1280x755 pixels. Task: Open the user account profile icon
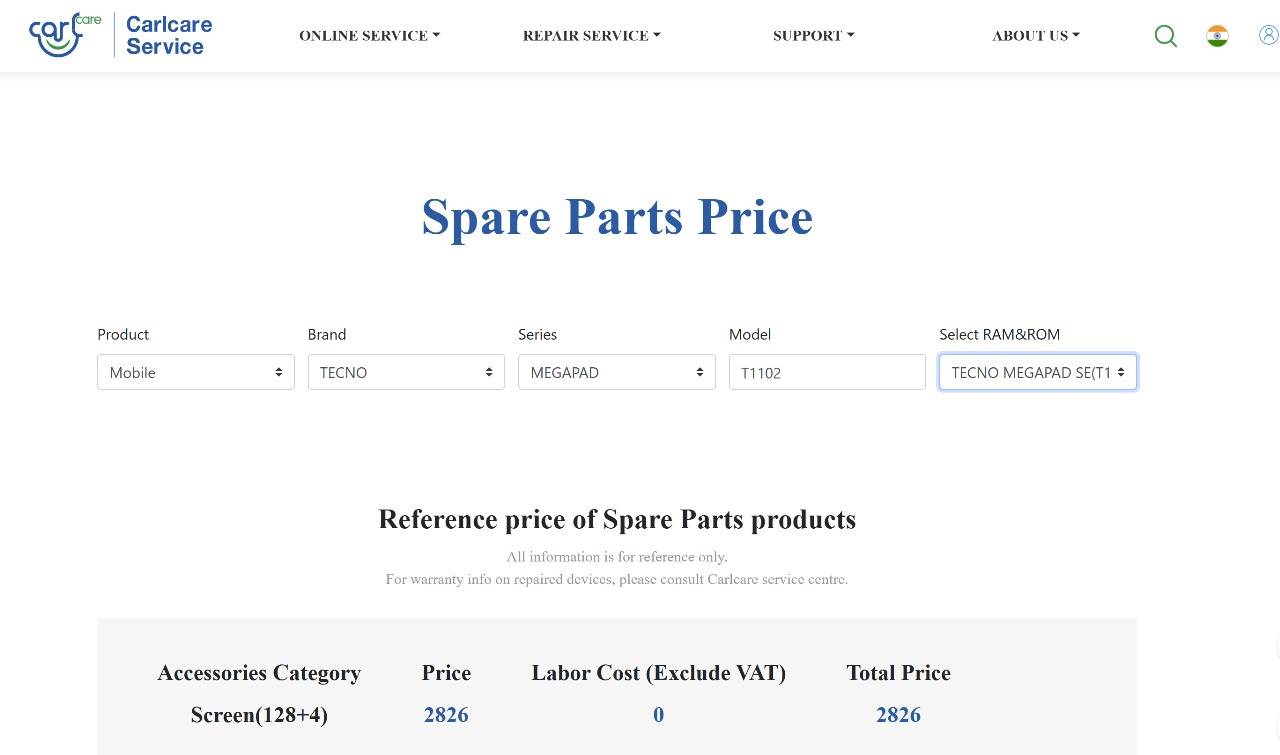[x=1268, y=35]
